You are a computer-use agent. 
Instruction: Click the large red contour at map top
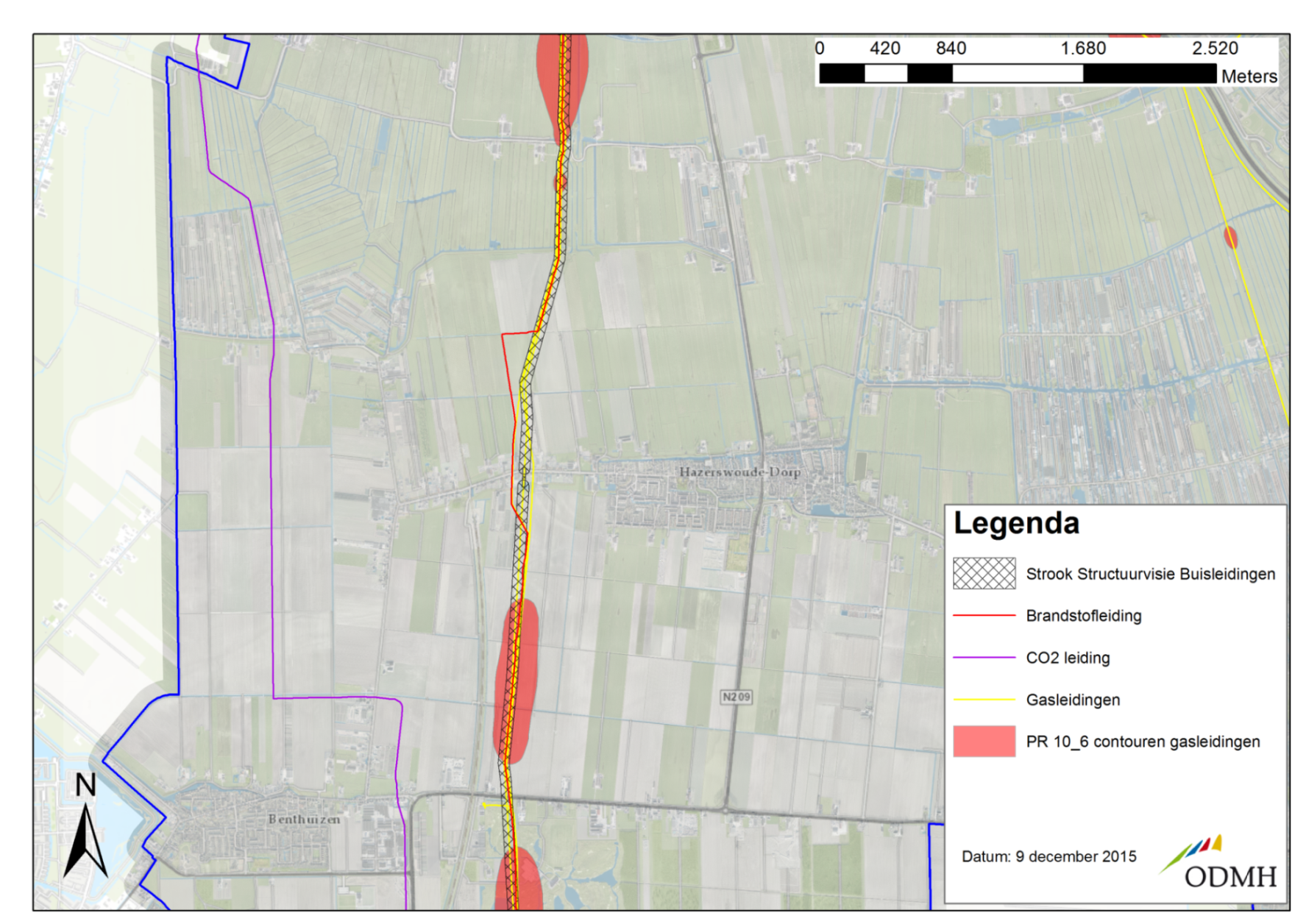point(562,81)
